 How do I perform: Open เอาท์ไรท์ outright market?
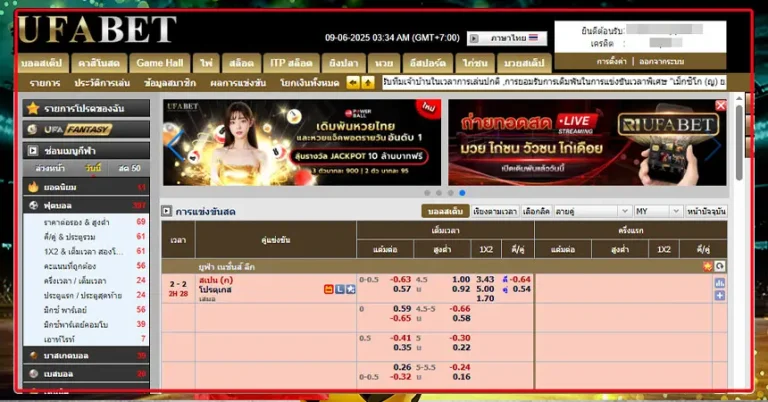[x=59, y=339]
